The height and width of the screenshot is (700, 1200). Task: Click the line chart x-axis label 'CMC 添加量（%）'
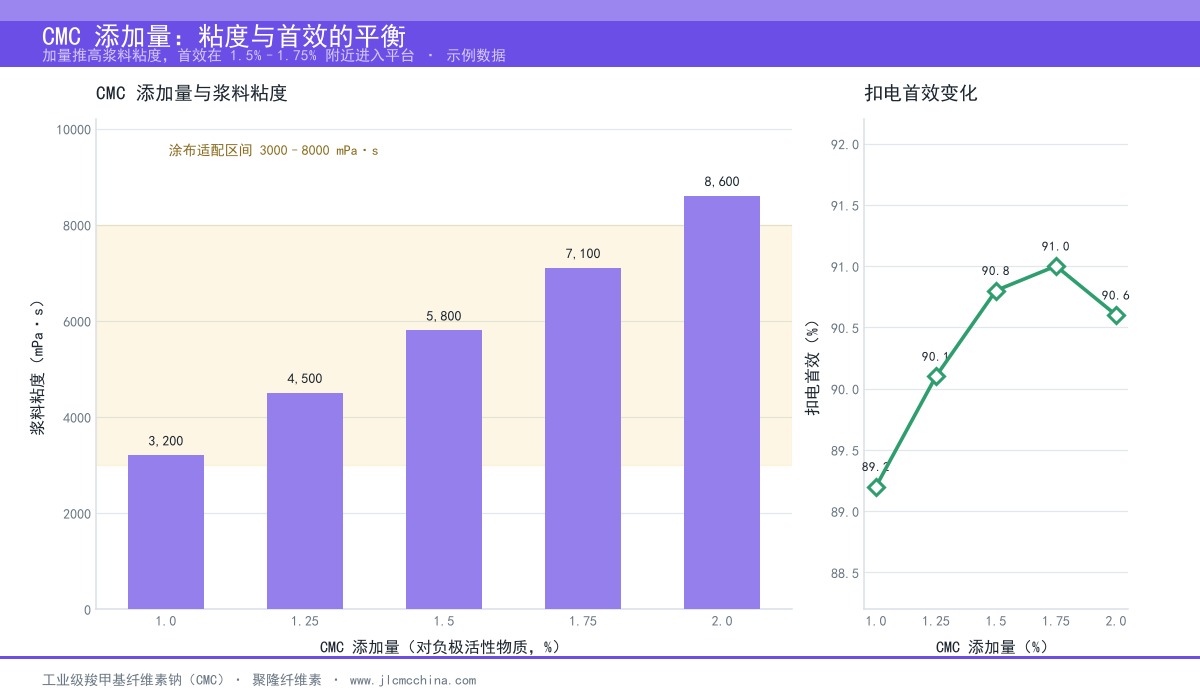(992, 647)
